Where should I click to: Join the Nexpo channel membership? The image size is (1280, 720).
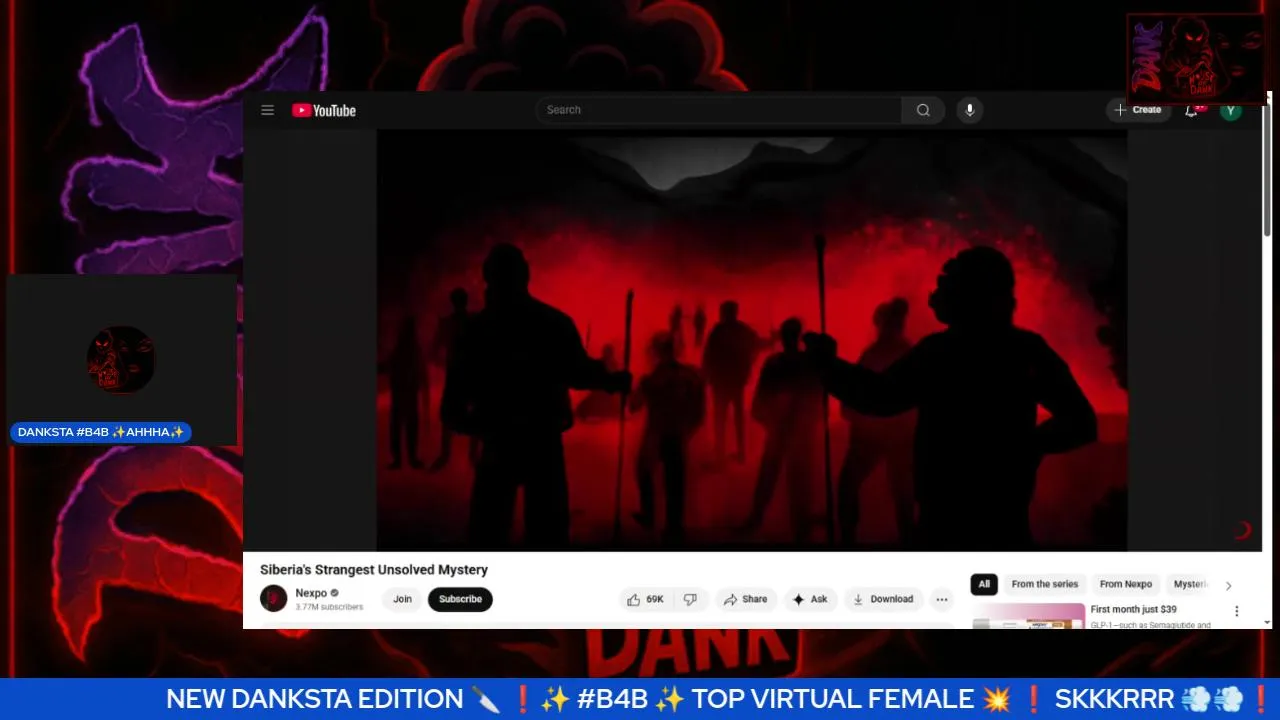[402, 599]
